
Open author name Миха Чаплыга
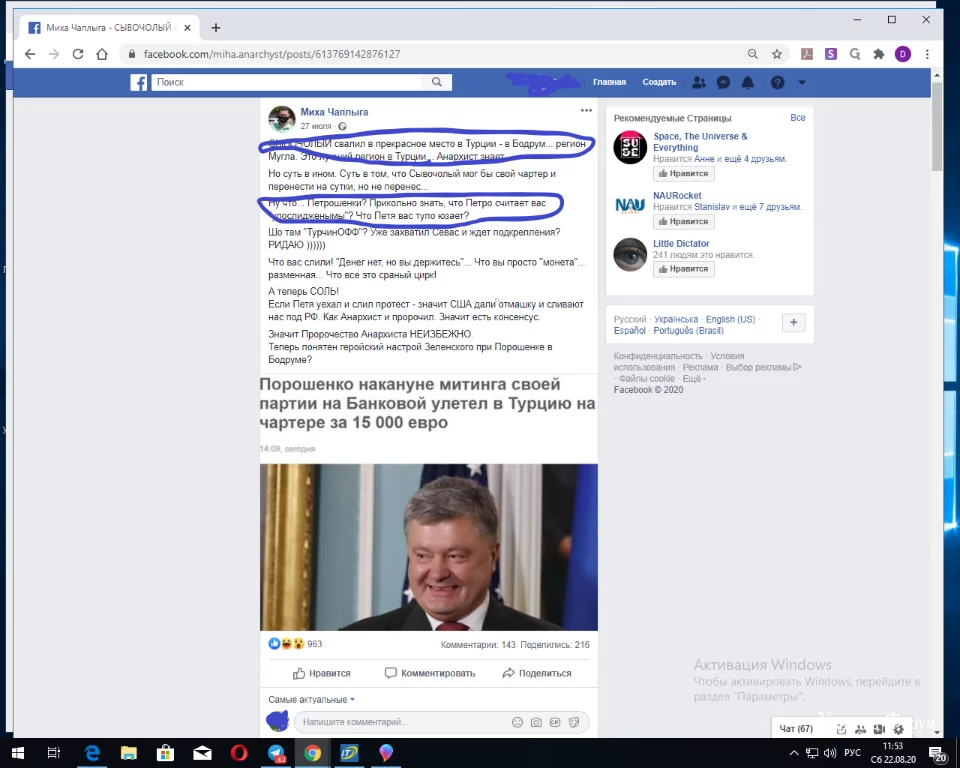(x=334, y=112)
